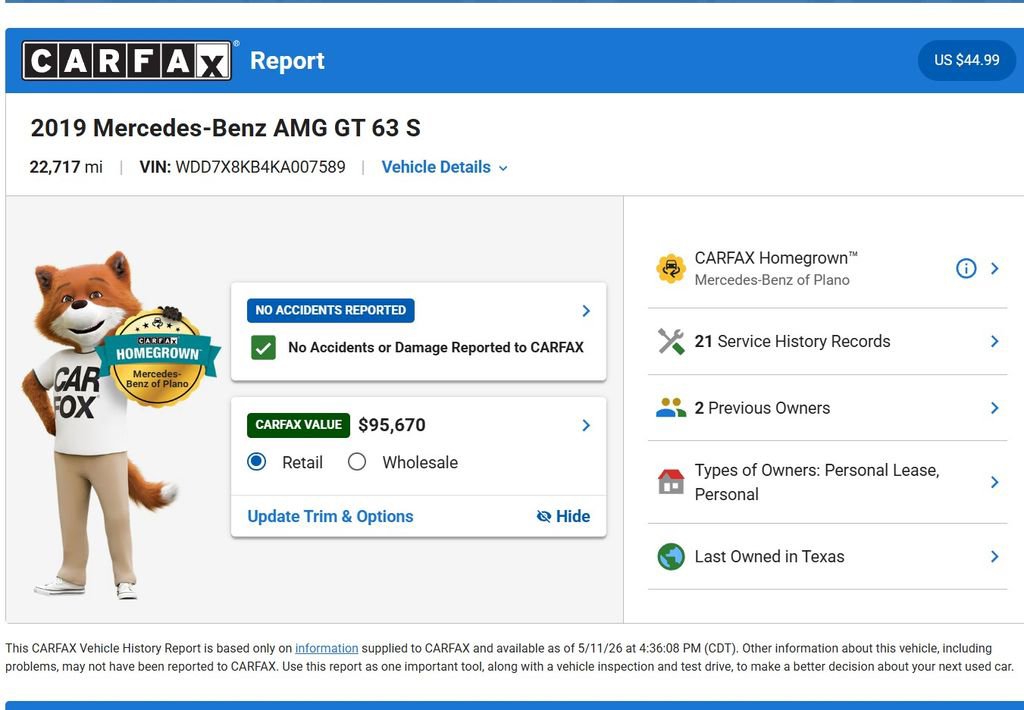Open the CARFAX Value chevron
1024x710 pixels.
tap(586, 425)
